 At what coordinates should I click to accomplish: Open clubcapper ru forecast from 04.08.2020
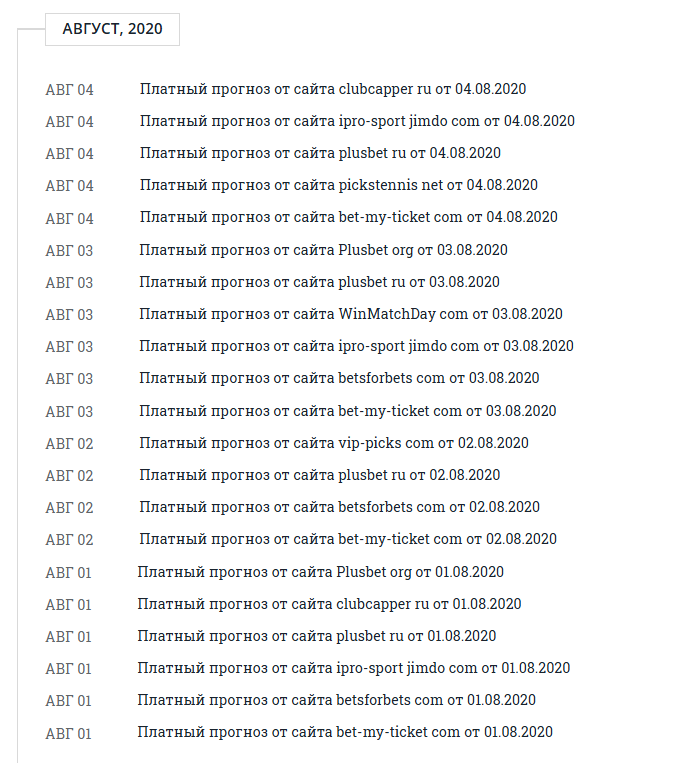333,89
